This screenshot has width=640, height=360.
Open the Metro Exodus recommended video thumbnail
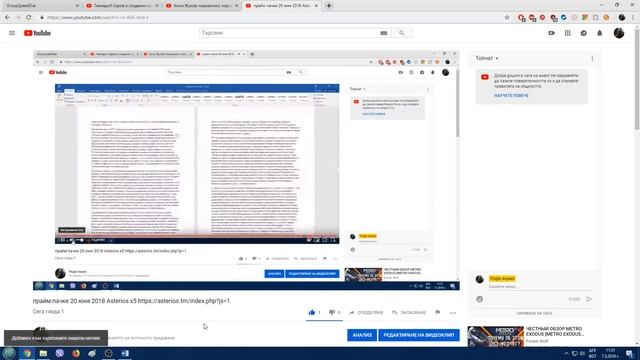[496, 337]
